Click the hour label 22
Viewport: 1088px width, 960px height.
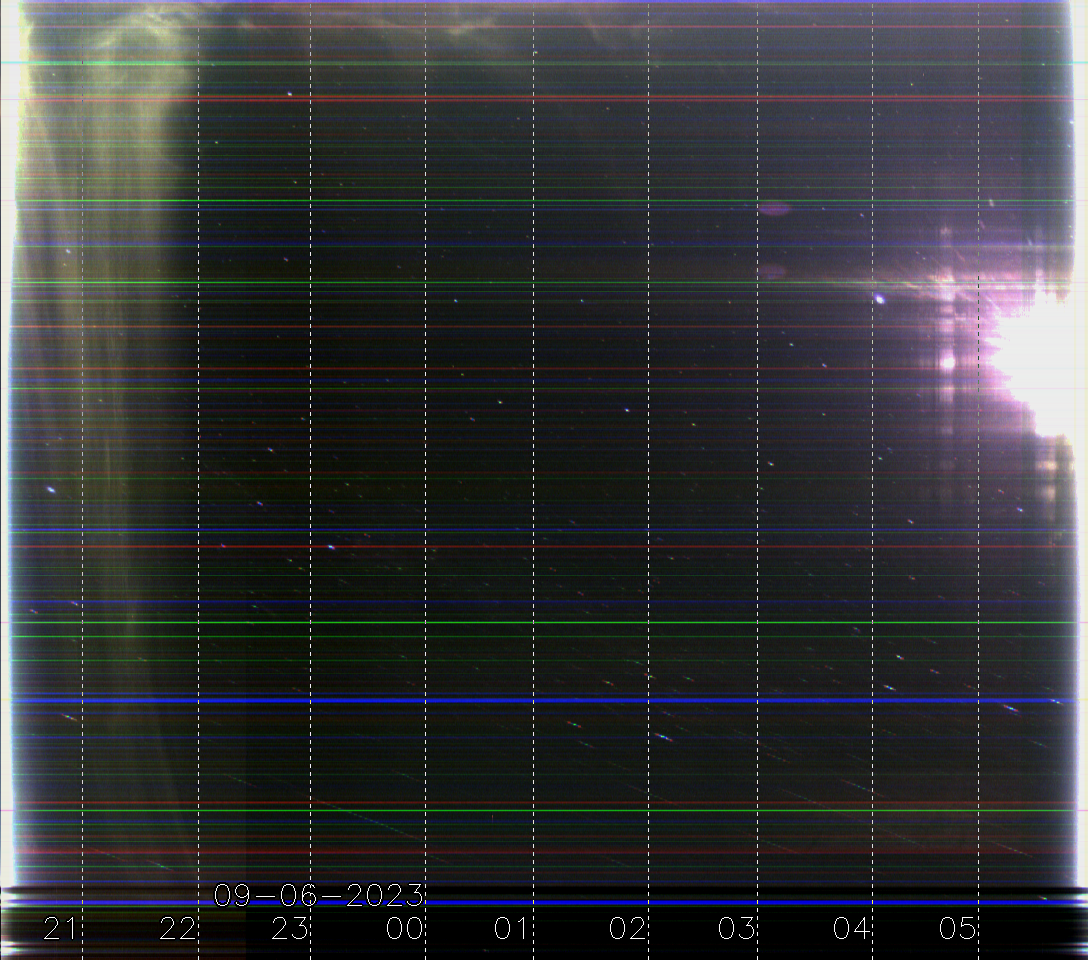click(x=178, y=929)
